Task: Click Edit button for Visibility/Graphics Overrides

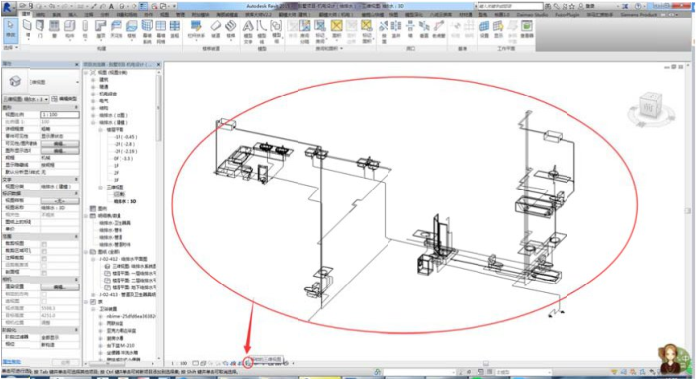Action: [60, 144]
